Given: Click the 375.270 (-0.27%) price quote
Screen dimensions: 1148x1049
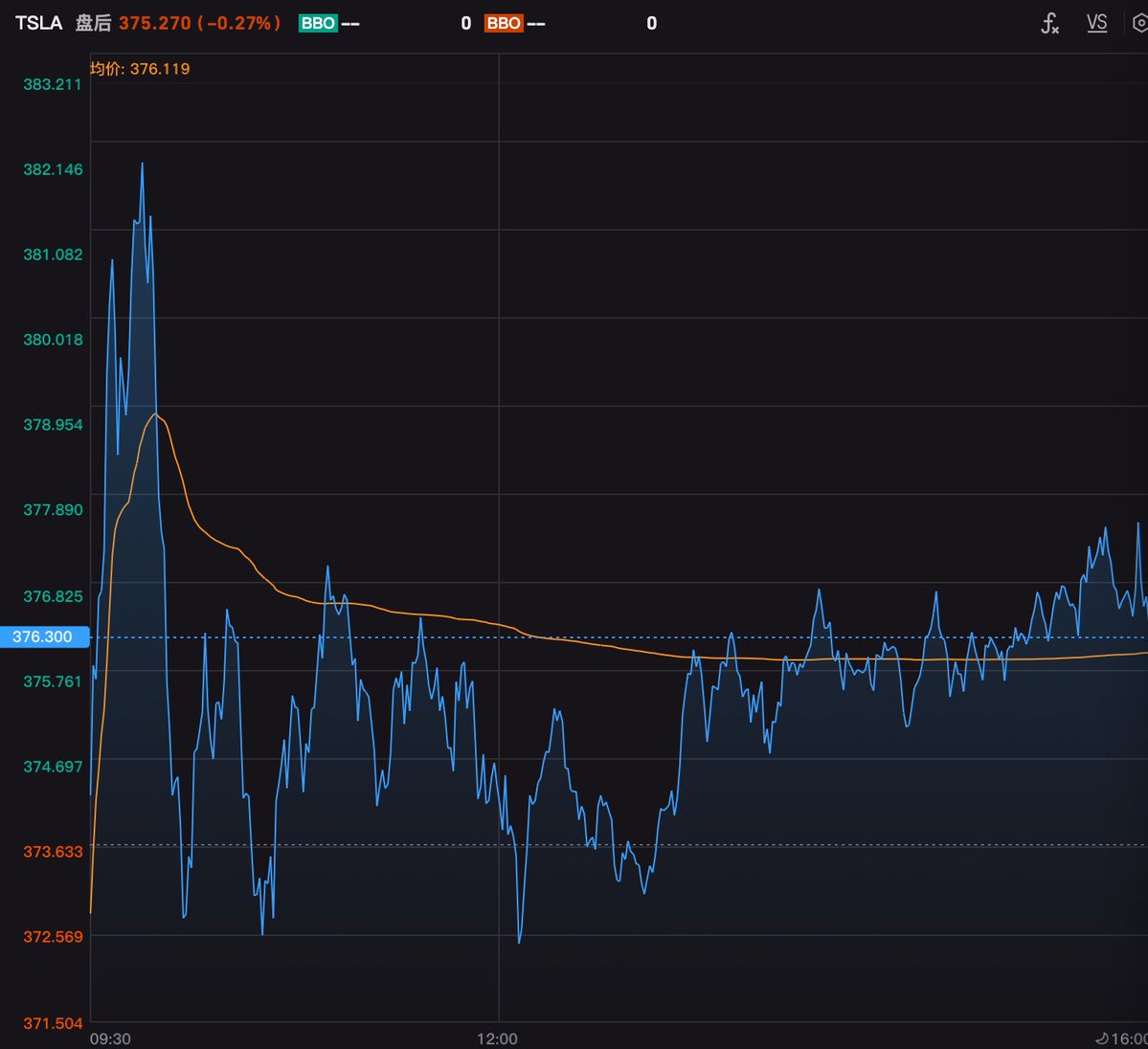Looking at the screenshot, I should point(200,23).
